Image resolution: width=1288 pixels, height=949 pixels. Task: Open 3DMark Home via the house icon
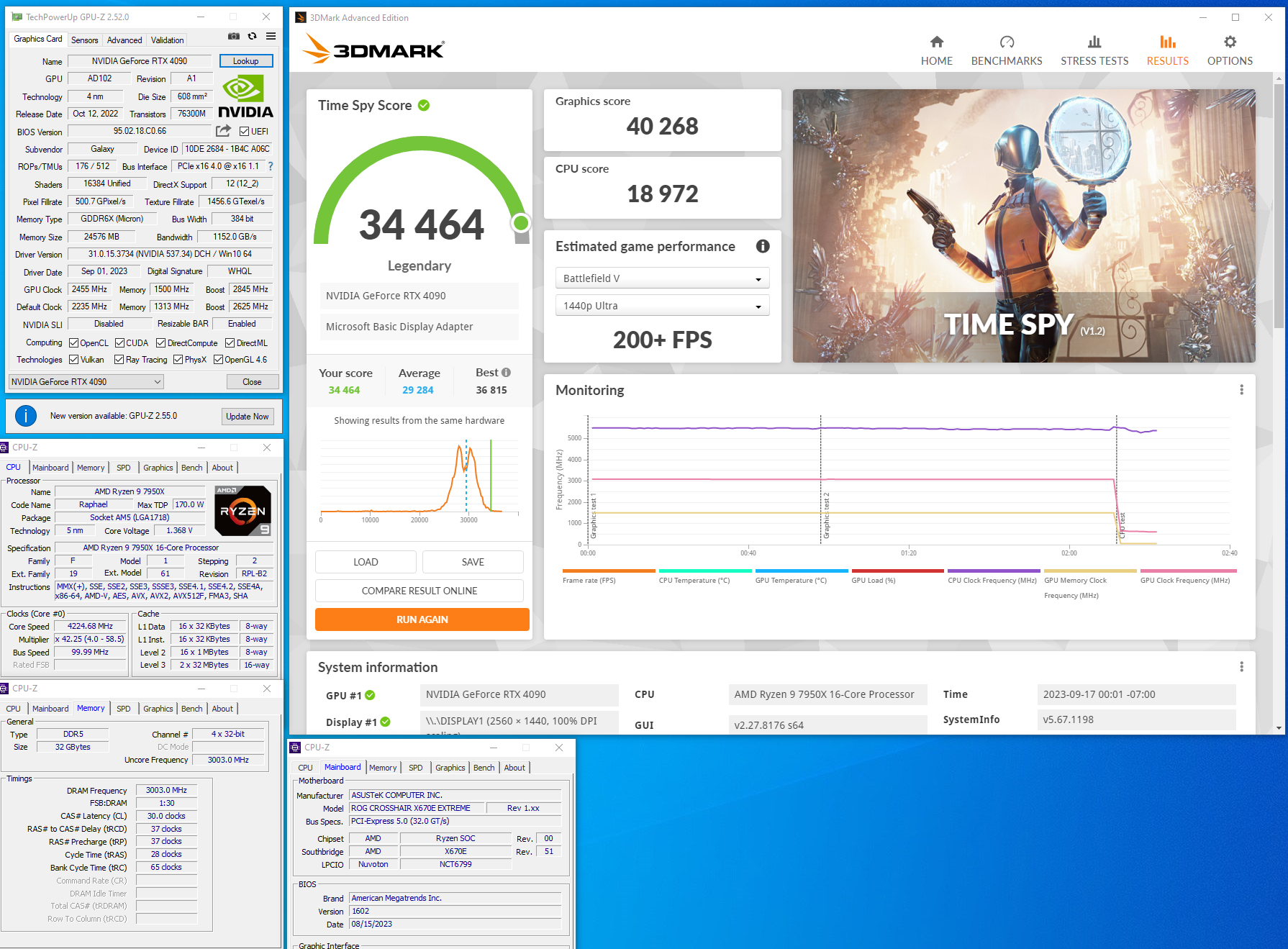tap(936, 42)
